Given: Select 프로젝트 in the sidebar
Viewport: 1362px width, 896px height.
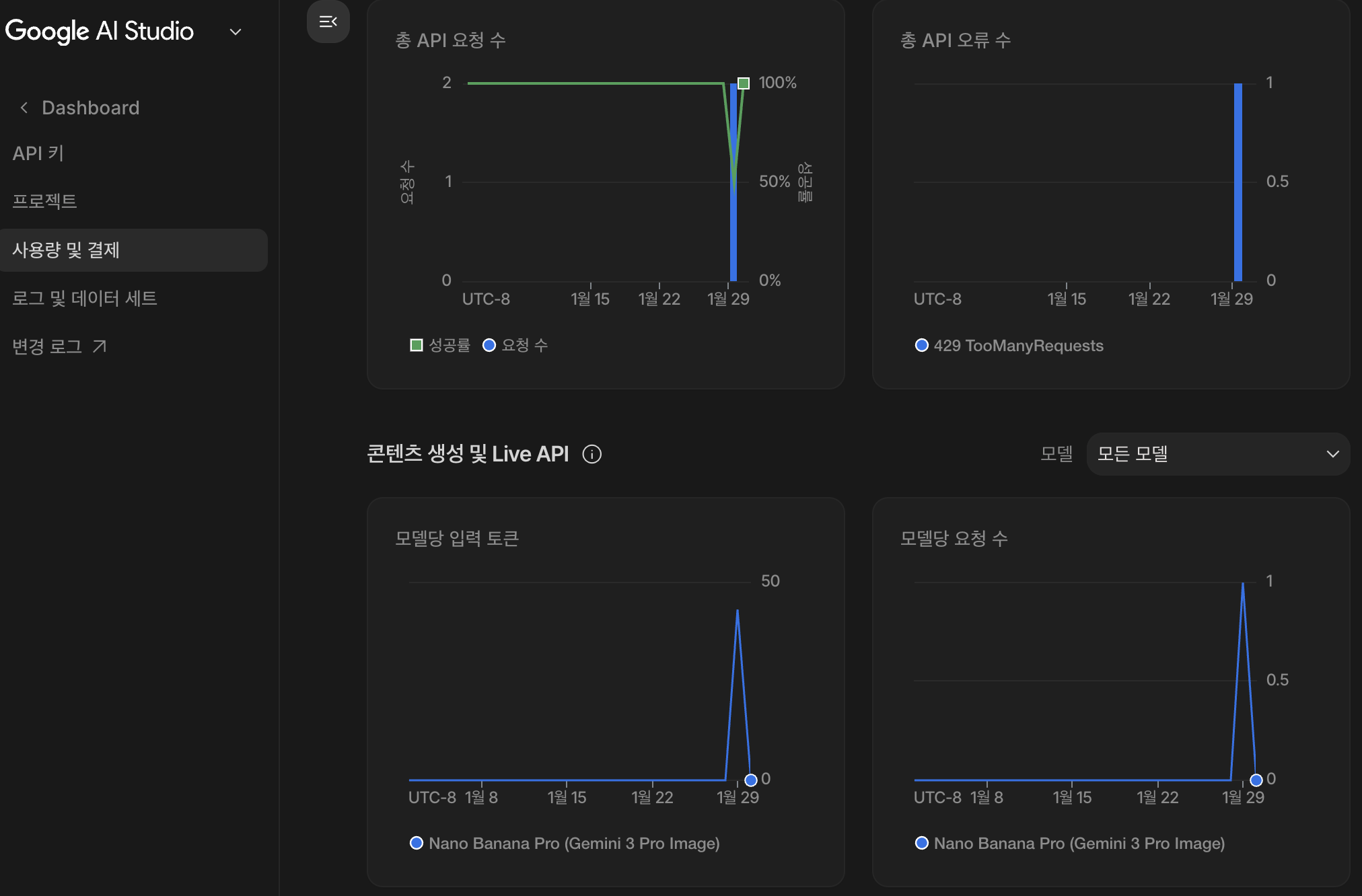Looking at the screenshot, I should click(x=44, y=201).
